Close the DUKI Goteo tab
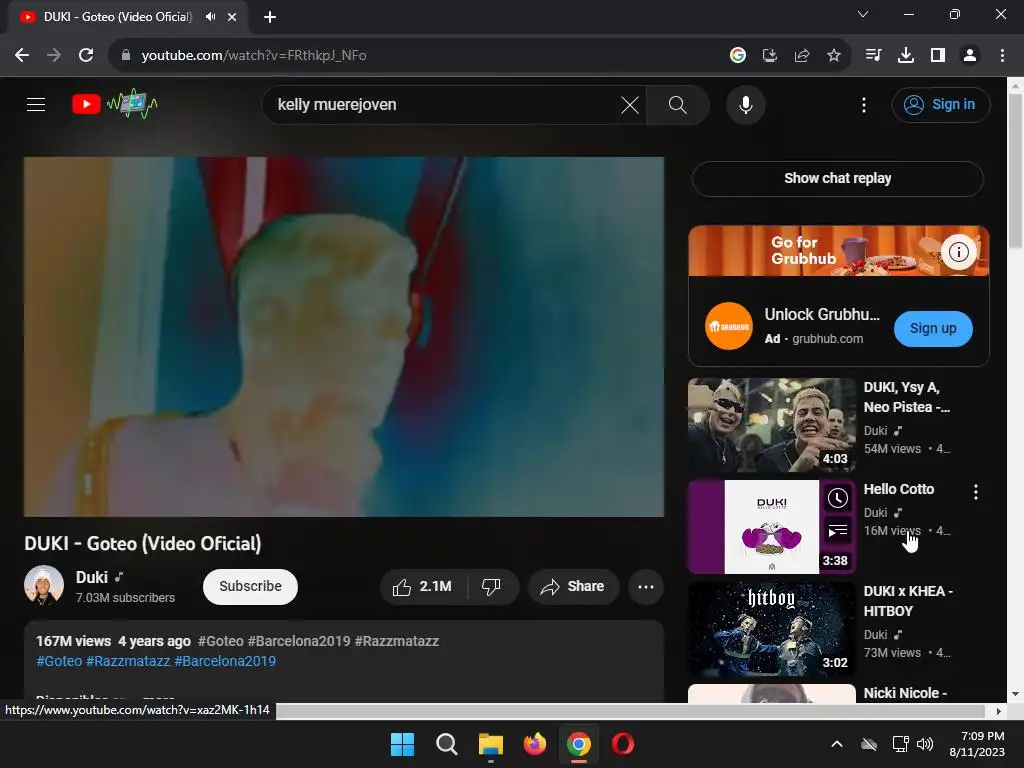 [232, 17]
